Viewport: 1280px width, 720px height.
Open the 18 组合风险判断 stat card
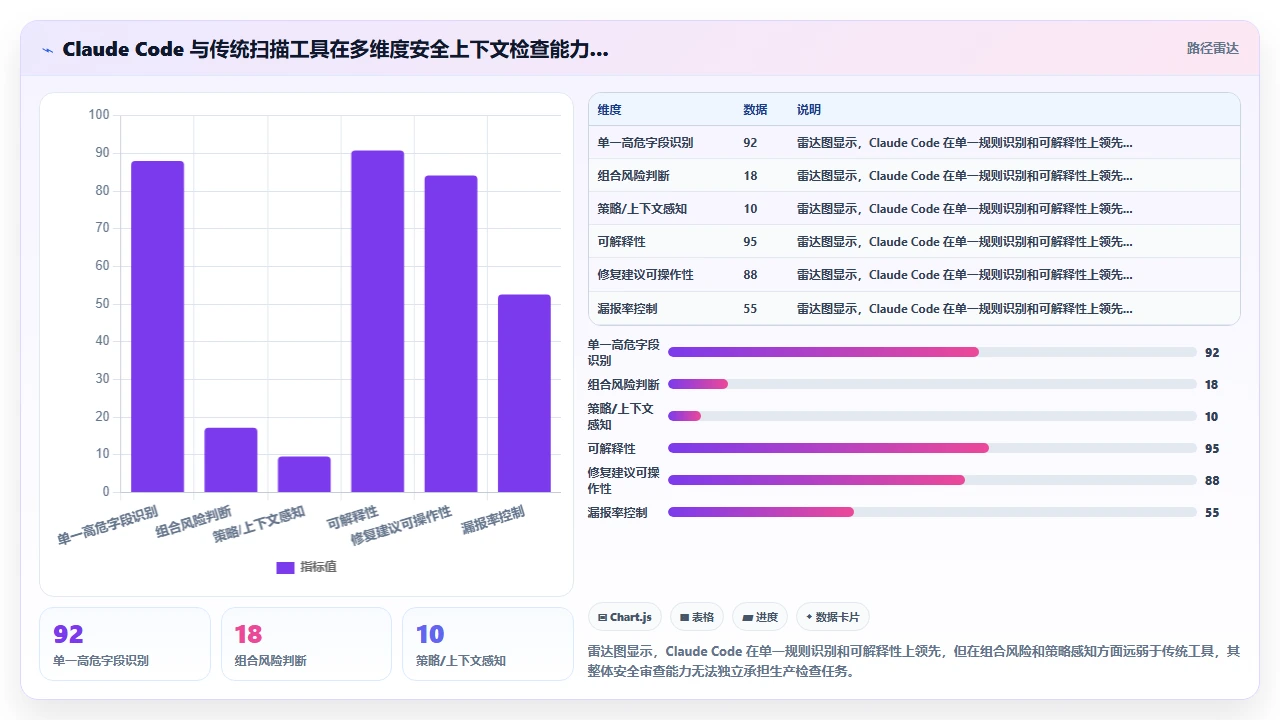tap(306, 644)
